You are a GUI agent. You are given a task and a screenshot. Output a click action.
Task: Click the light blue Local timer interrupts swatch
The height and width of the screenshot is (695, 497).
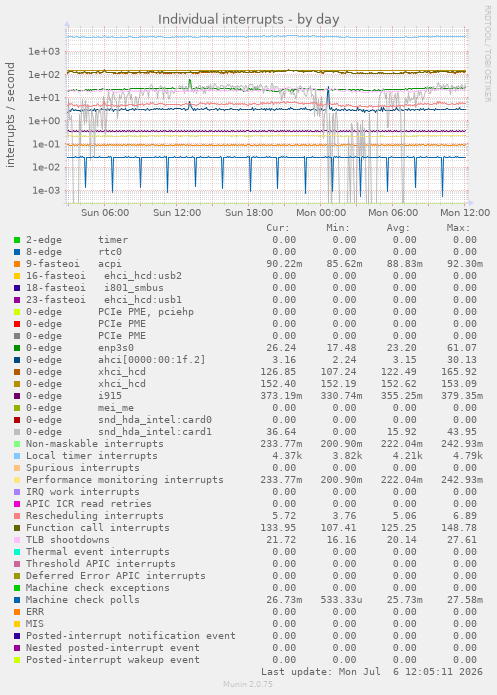[x=17, y=456]
